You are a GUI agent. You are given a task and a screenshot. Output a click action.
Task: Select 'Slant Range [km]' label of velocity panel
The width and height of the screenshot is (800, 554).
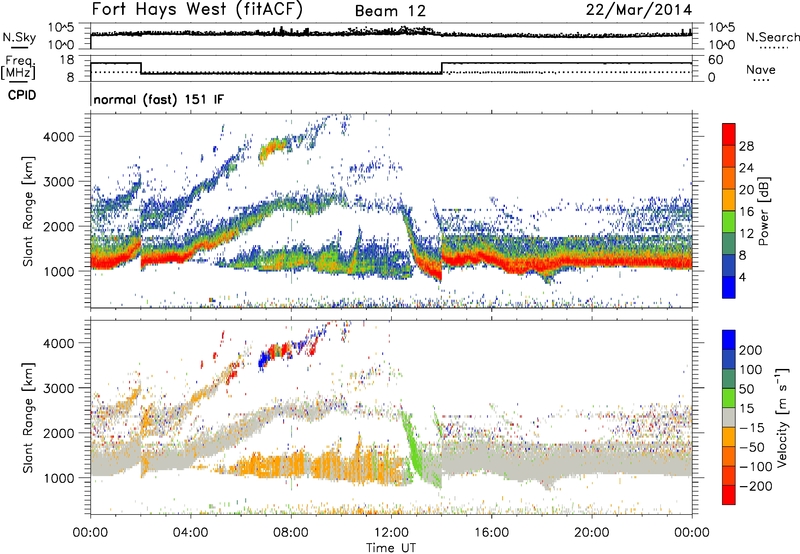pyautogui.click(x=28, y=417)
